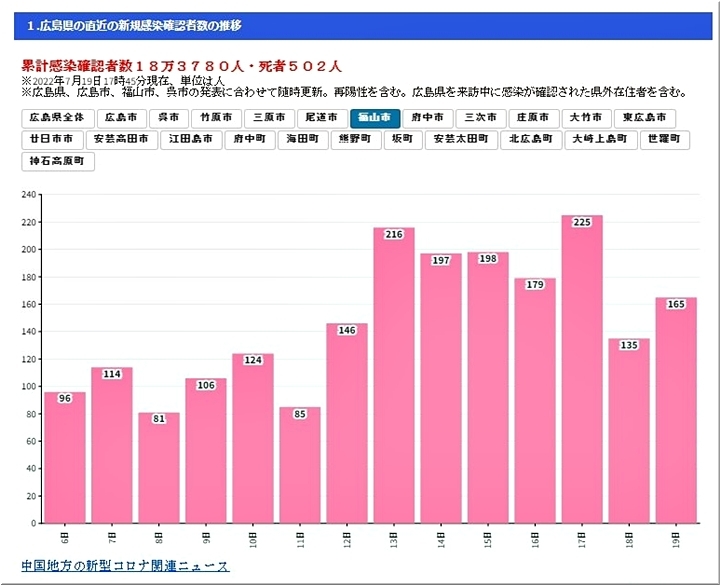Click the 17日 bar showing 225
720x585 pixels.
click(x=582, y=370)
